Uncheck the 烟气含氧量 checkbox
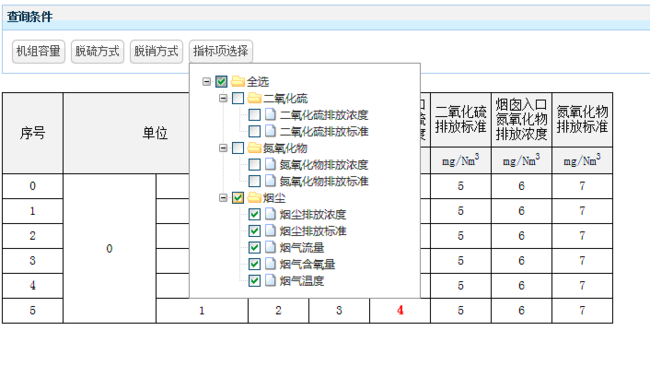The height and width of the screenshot is (366, 650). 255,264
